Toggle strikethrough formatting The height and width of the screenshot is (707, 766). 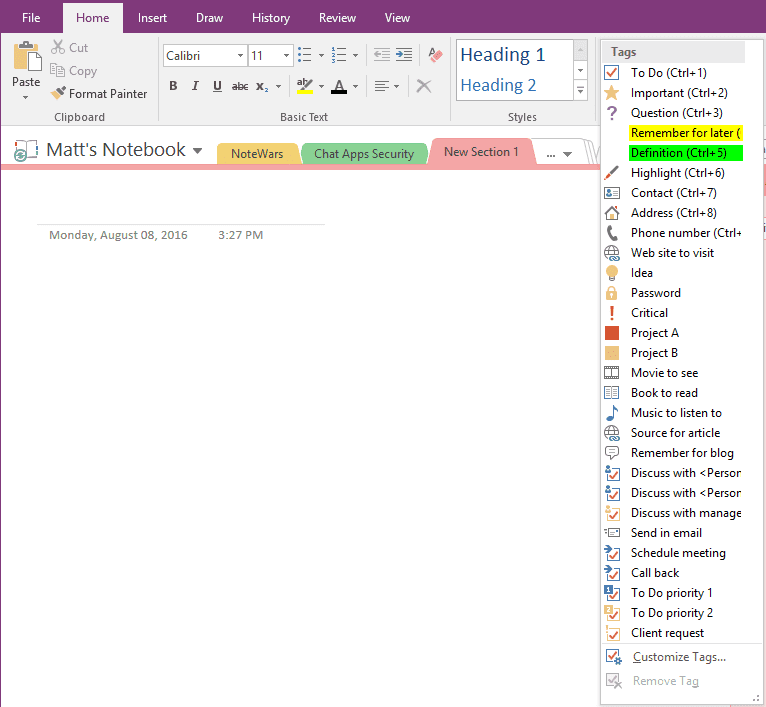(240, 86)
